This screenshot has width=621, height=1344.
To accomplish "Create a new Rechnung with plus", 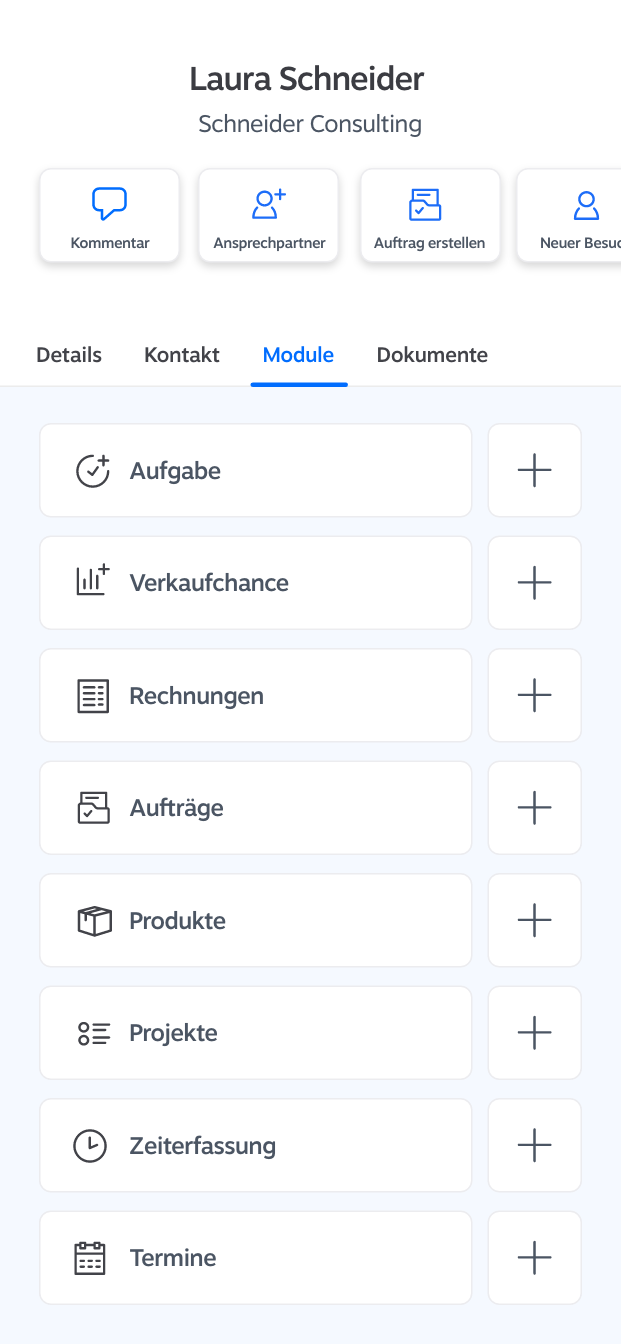I will (534, 695).
